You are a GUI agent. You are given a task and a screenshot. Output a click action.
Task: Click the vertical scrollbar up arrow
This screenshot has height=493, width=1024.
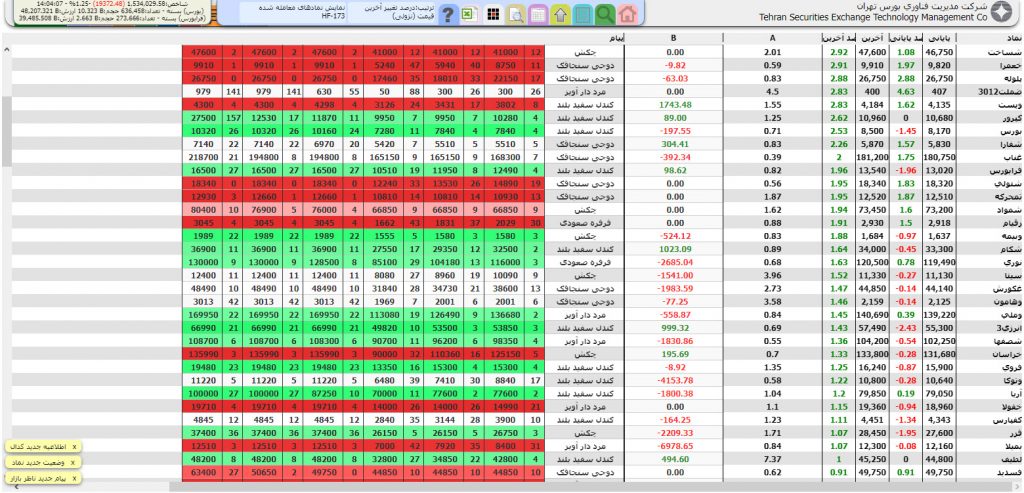click(x=7, y=49)
